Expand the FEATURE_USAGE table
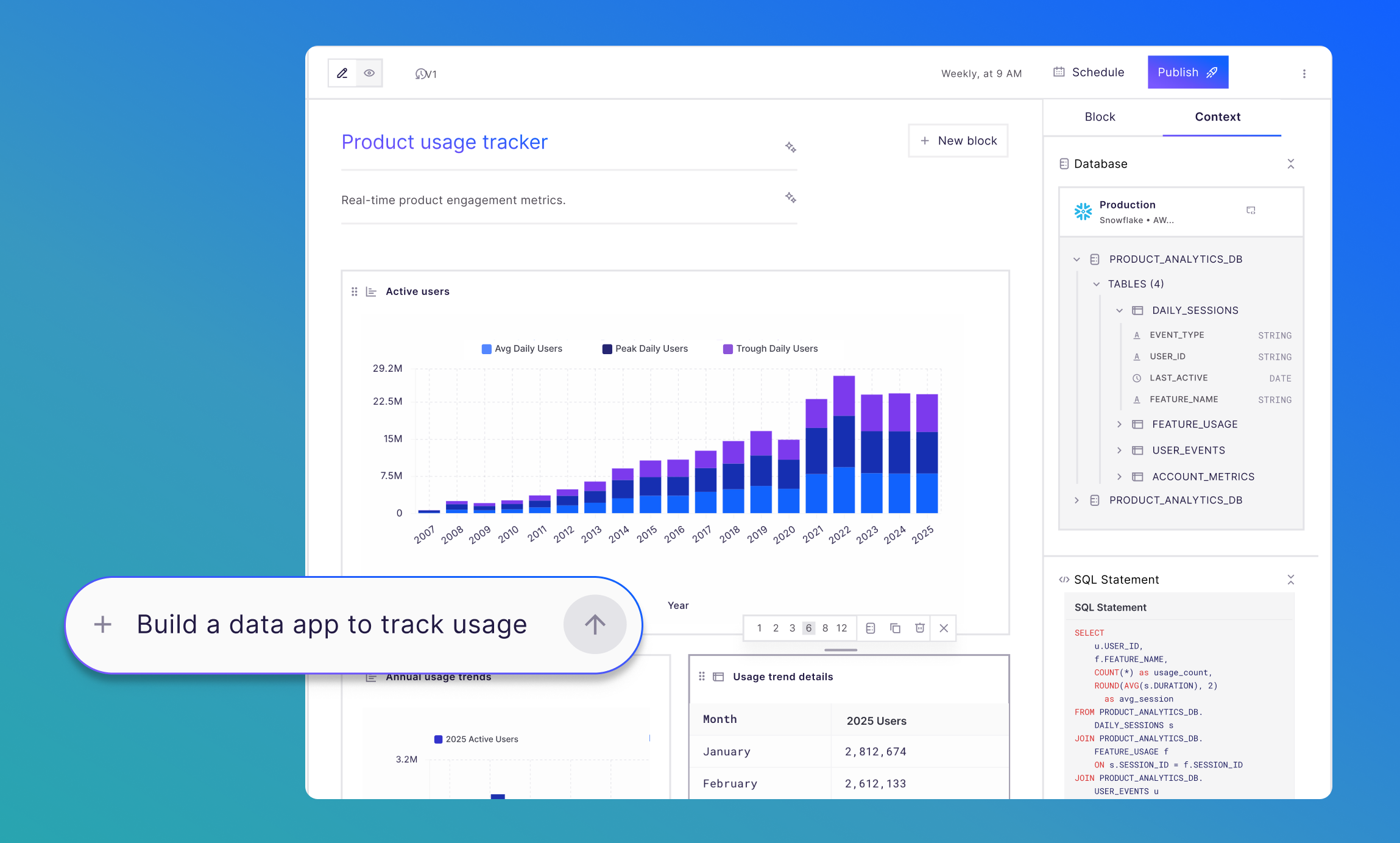 (x=1120, y=424)
